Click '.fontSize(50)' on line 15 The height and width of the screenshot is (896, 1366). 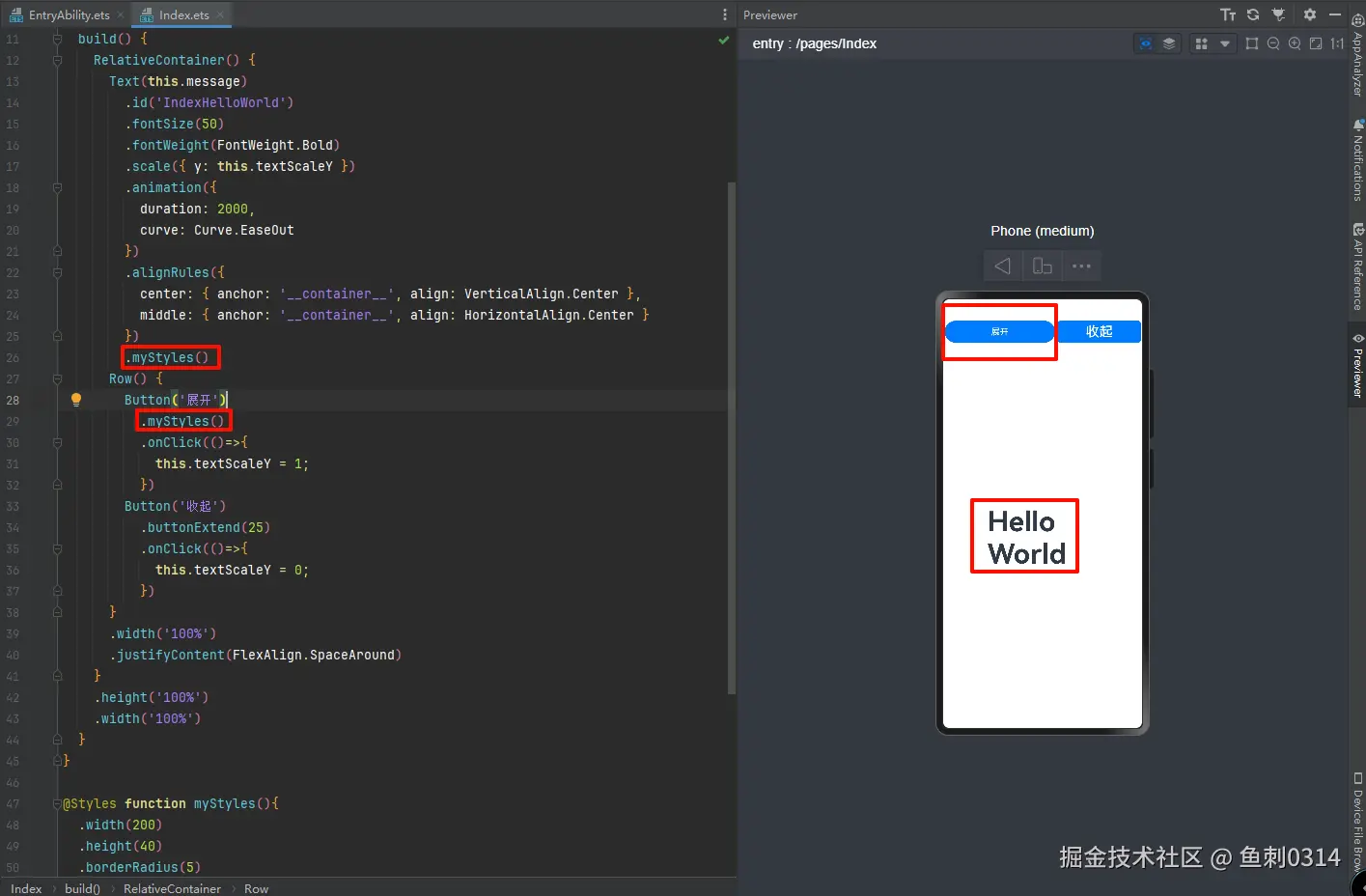coord(174,124)
